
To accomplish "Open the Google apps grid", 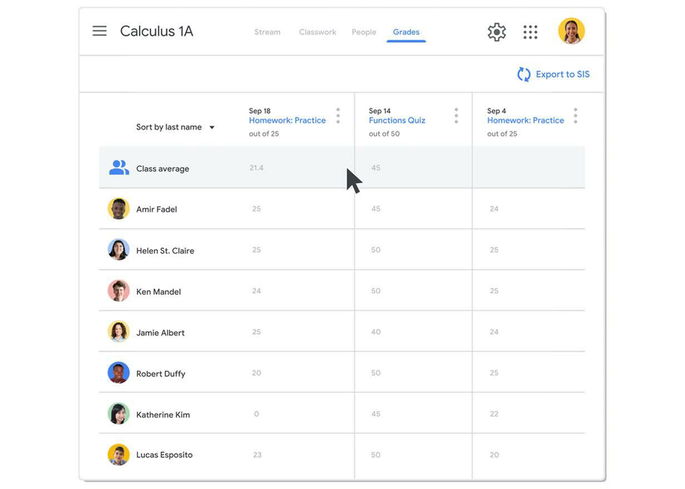I will pos(530,32).
